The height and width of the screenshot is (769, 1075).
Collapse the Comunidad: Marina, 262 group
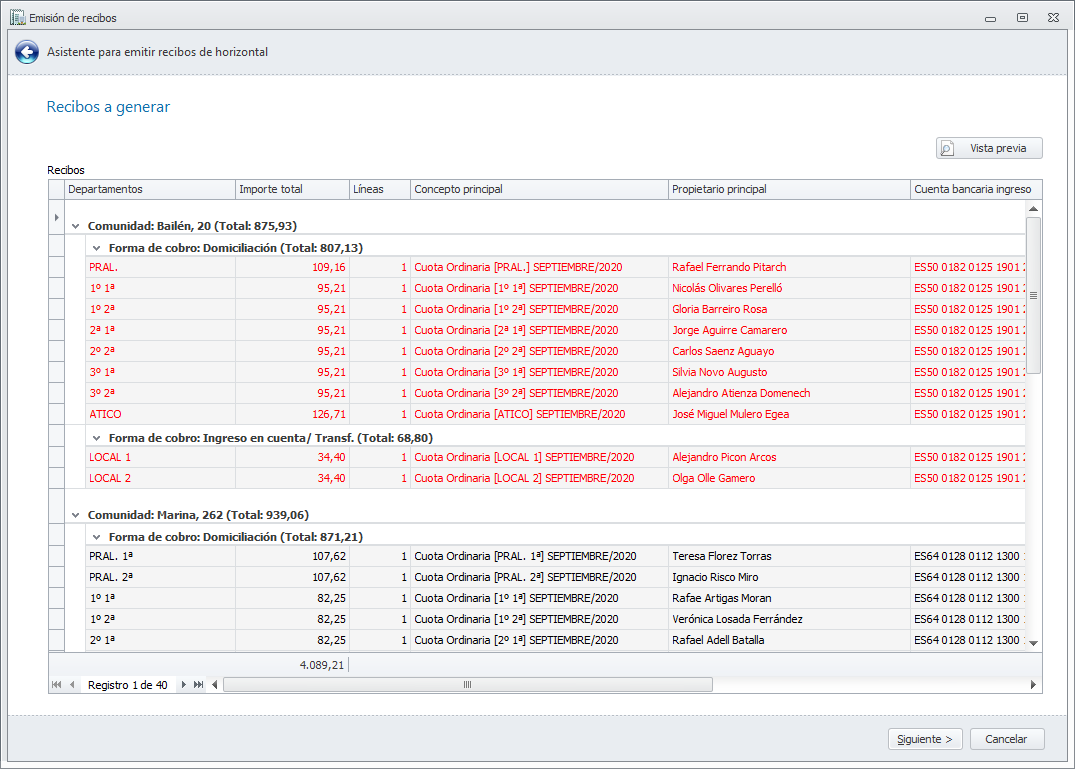coord(76,515)
